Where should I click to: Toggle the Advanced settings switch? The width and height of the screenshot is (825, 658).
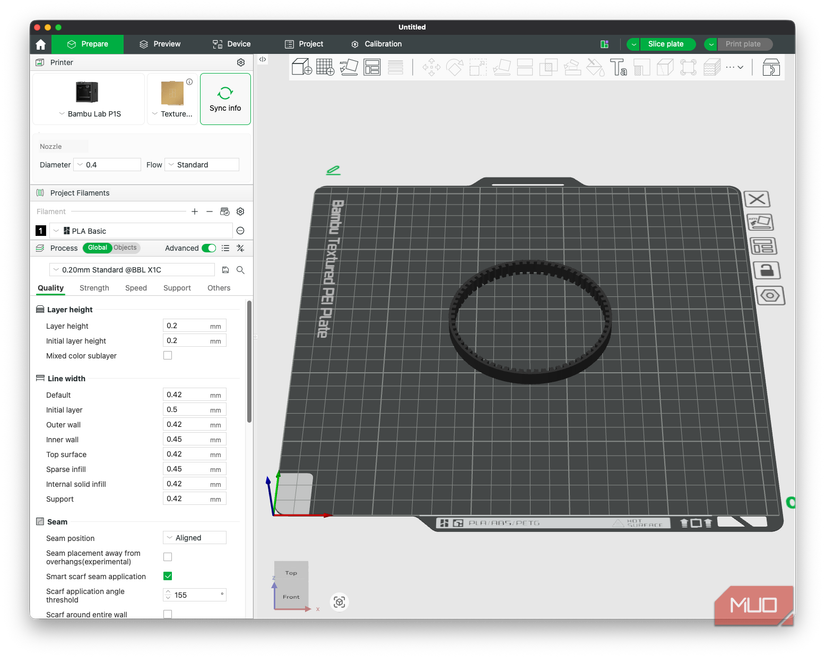click(x=209, y=248)
